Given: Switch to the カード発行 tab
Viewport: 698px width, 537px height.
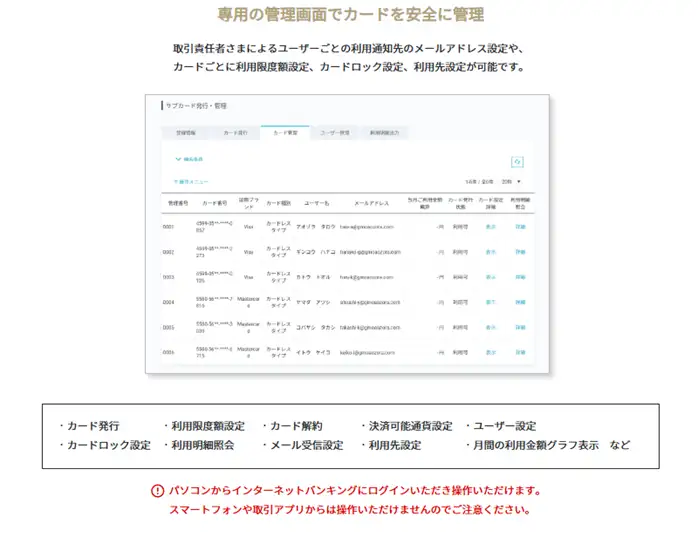Looking at the screenshot, I should pyautogui.click(x=235, y=132).
